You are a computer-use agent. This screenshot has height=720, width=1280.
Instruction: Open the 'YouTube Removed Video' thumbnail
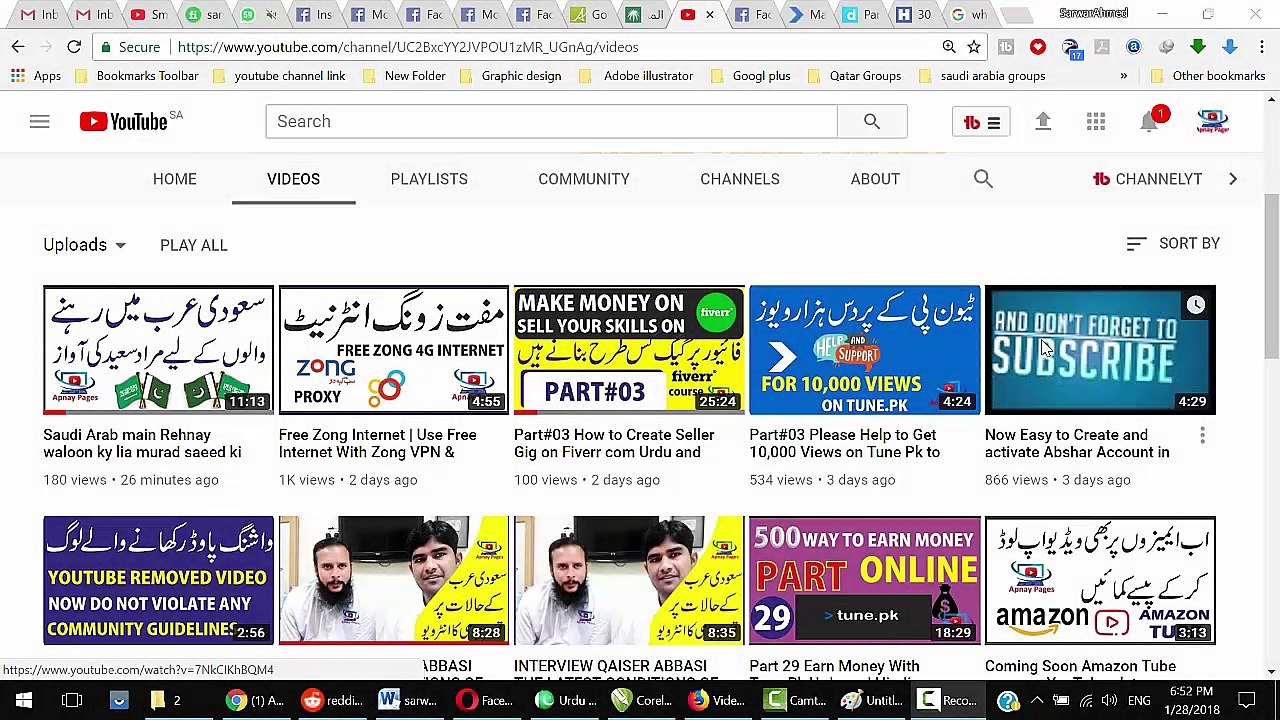coord(158,581)
